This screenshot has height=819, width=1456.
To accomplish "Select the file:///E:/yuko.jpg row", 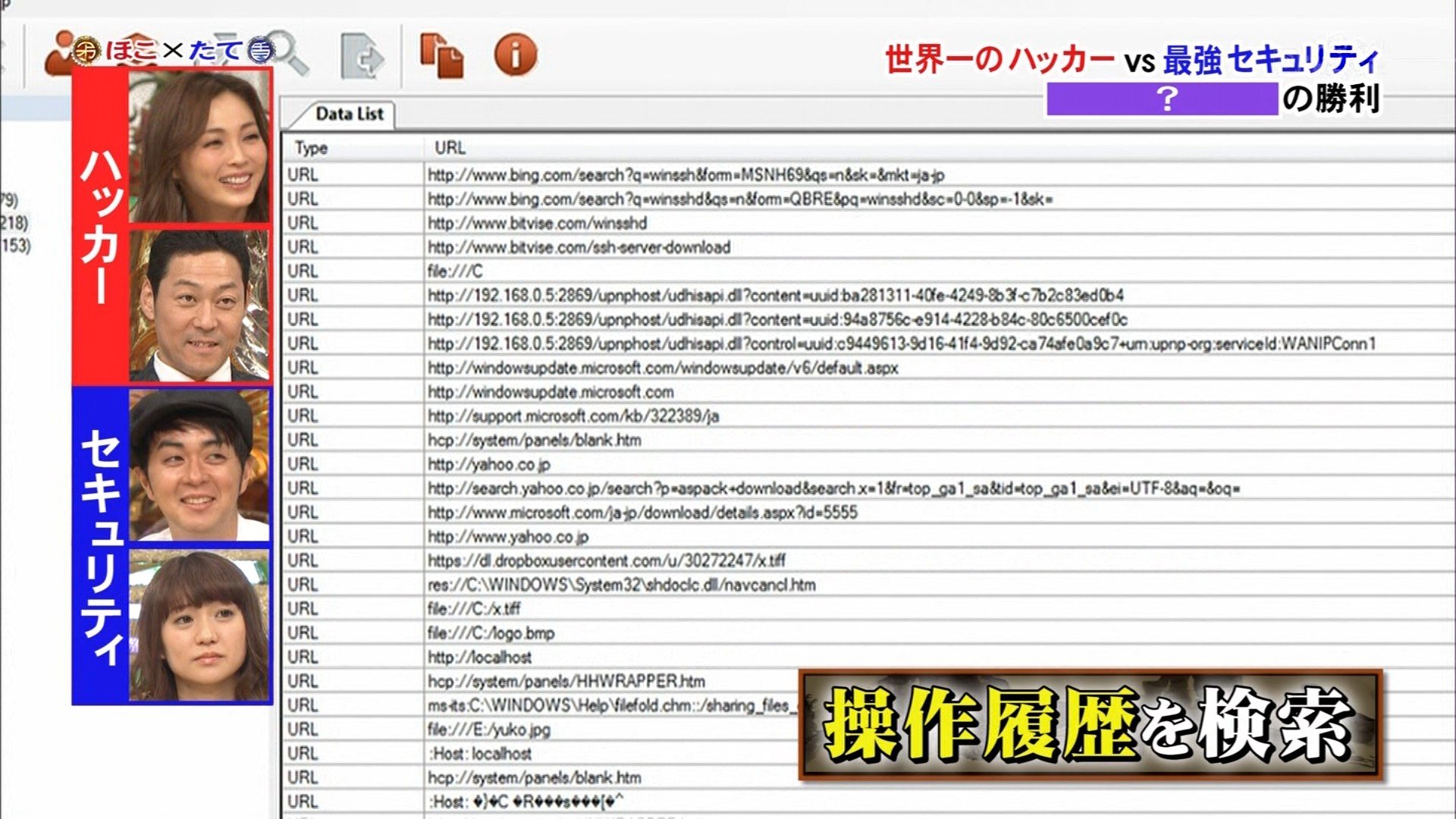I will (488, 730).
